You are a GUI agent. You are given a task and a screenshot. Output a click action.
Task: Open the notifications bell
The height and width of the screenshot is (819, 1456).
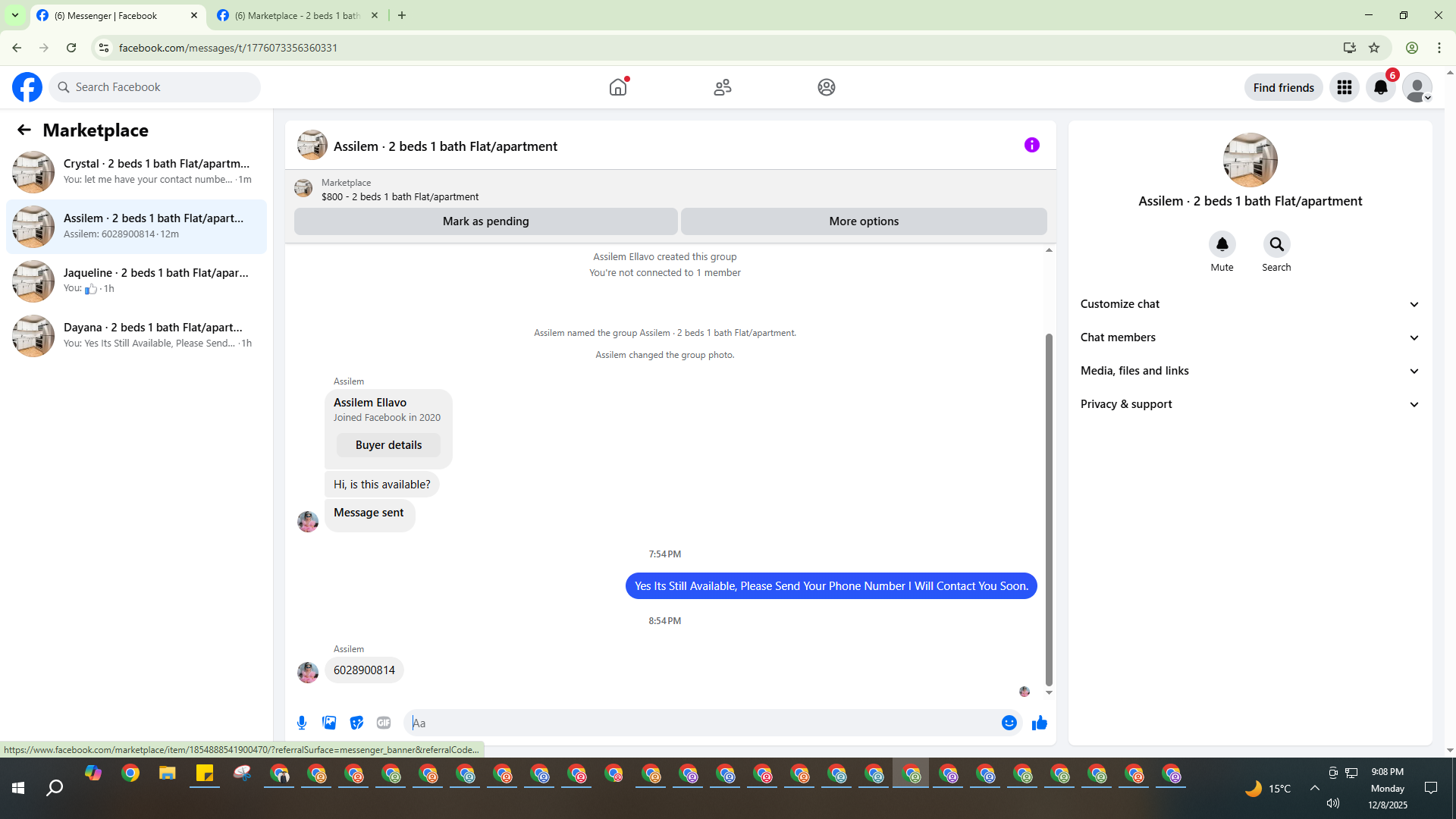click(1381, 87)
